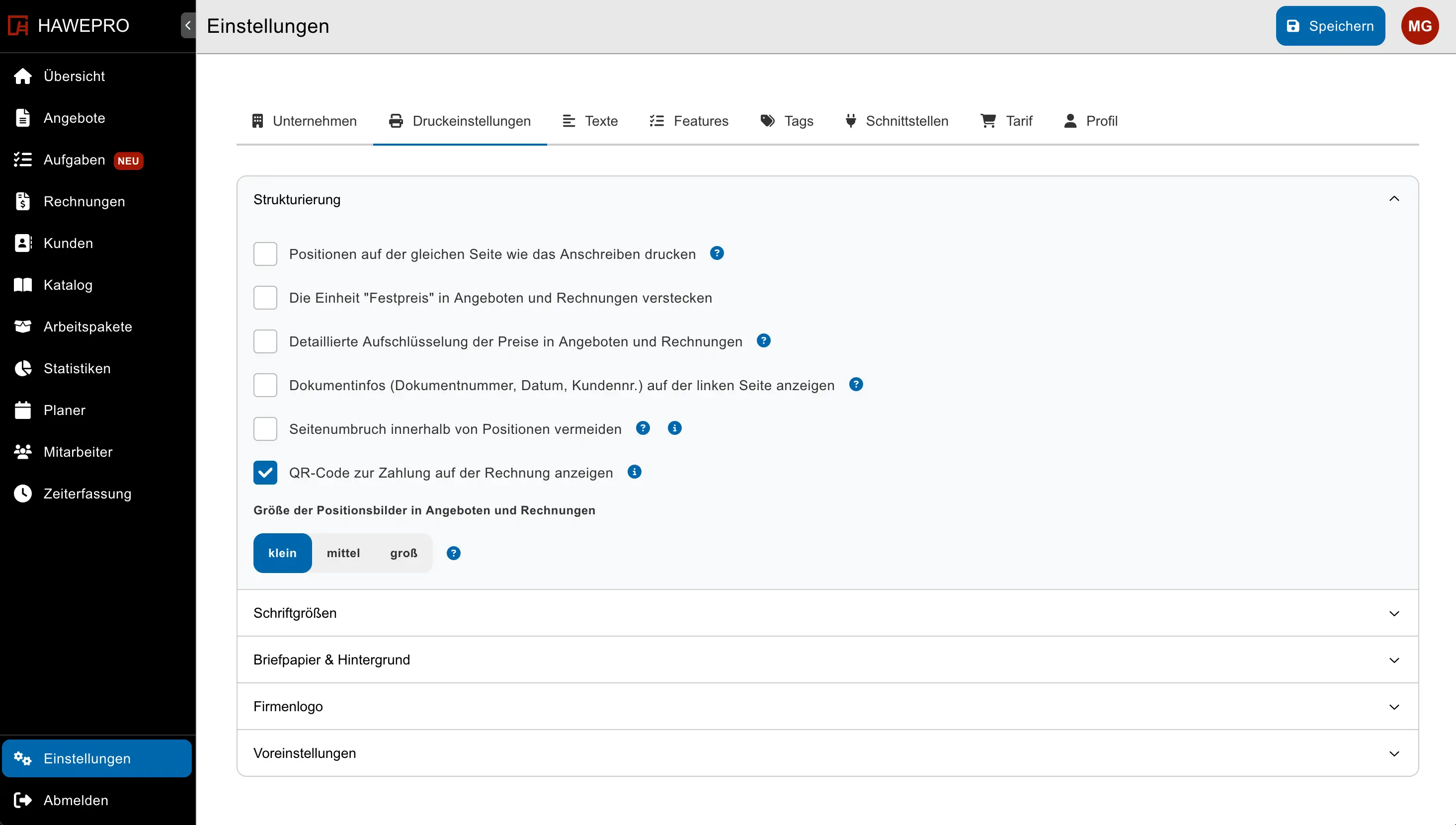Click the Übersicht home icon
The height and width of the screenshot is (825, 1456).
(23, 76)
